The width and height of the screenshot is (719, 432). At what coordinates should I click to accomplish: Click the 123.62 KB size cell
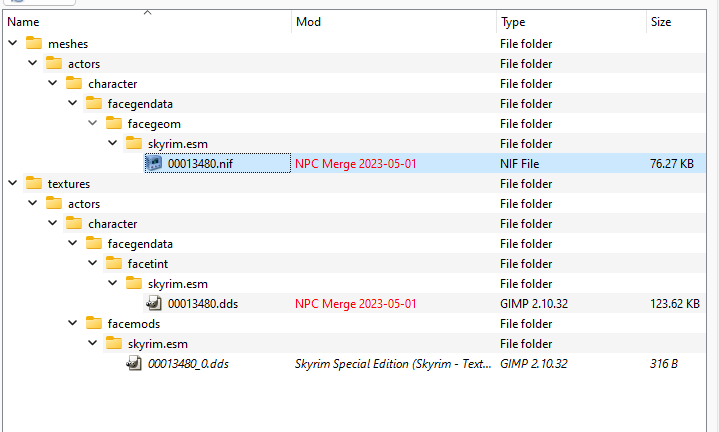(675, 304)
